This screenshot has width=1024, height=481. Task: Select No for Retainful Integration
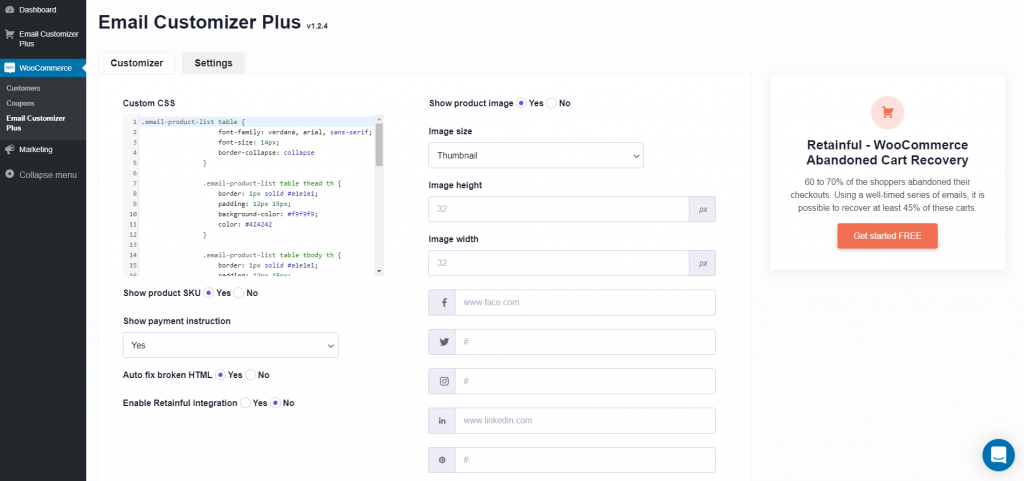point(276,403)
